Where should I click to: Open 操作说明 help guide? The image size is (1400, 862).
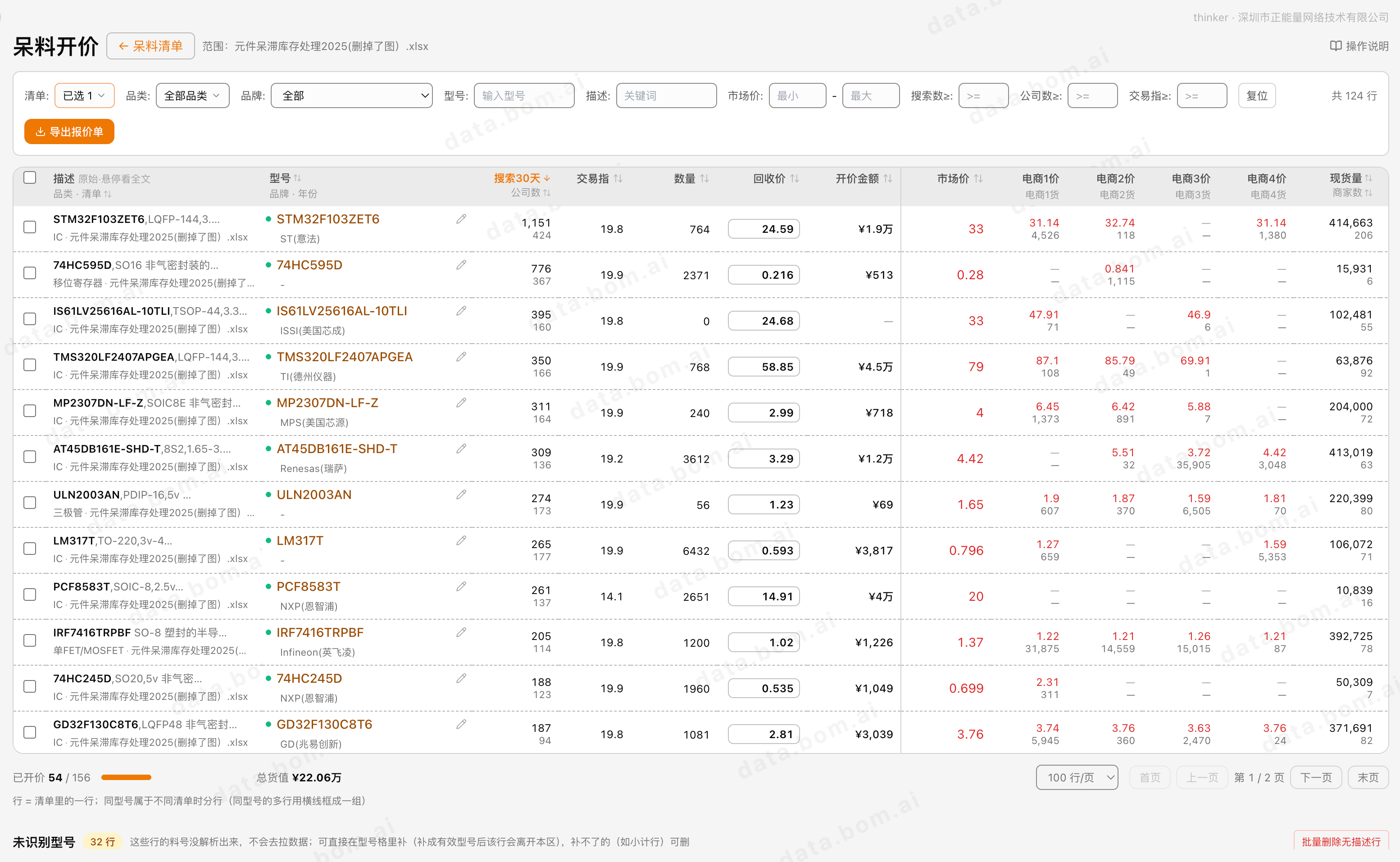coord(1359,46)
